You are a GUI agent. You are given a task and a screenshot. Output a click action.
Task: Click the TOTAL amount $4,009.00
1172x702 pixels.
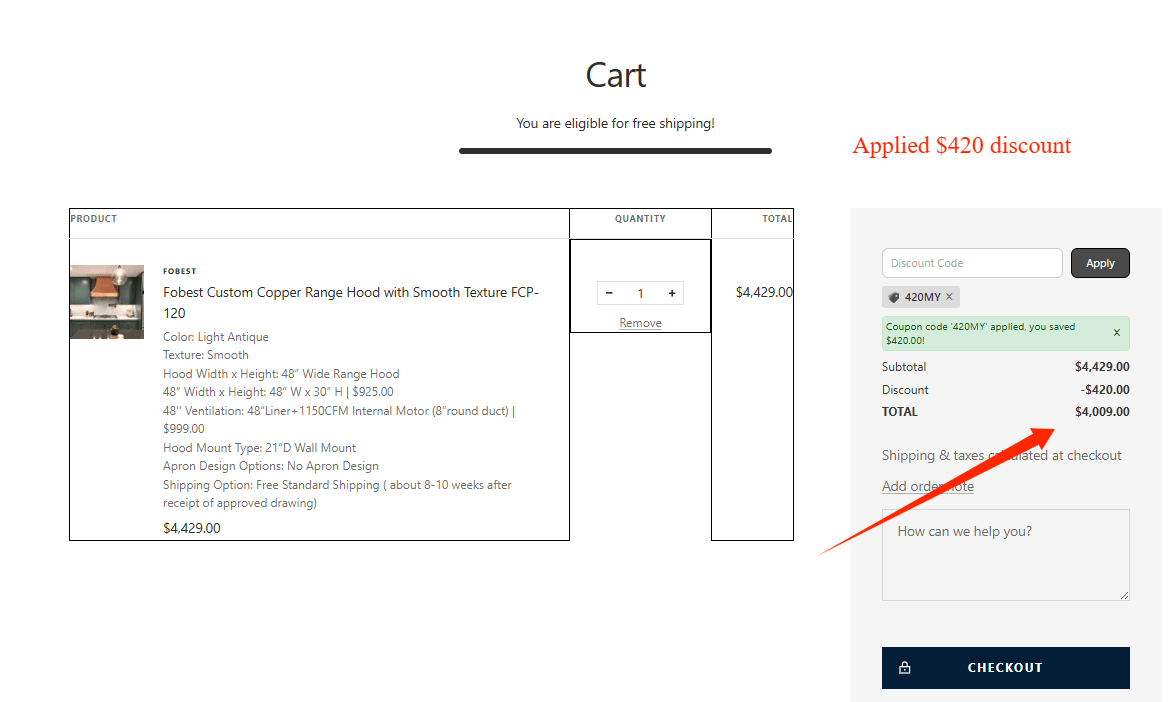click(x=1102, y=412)
